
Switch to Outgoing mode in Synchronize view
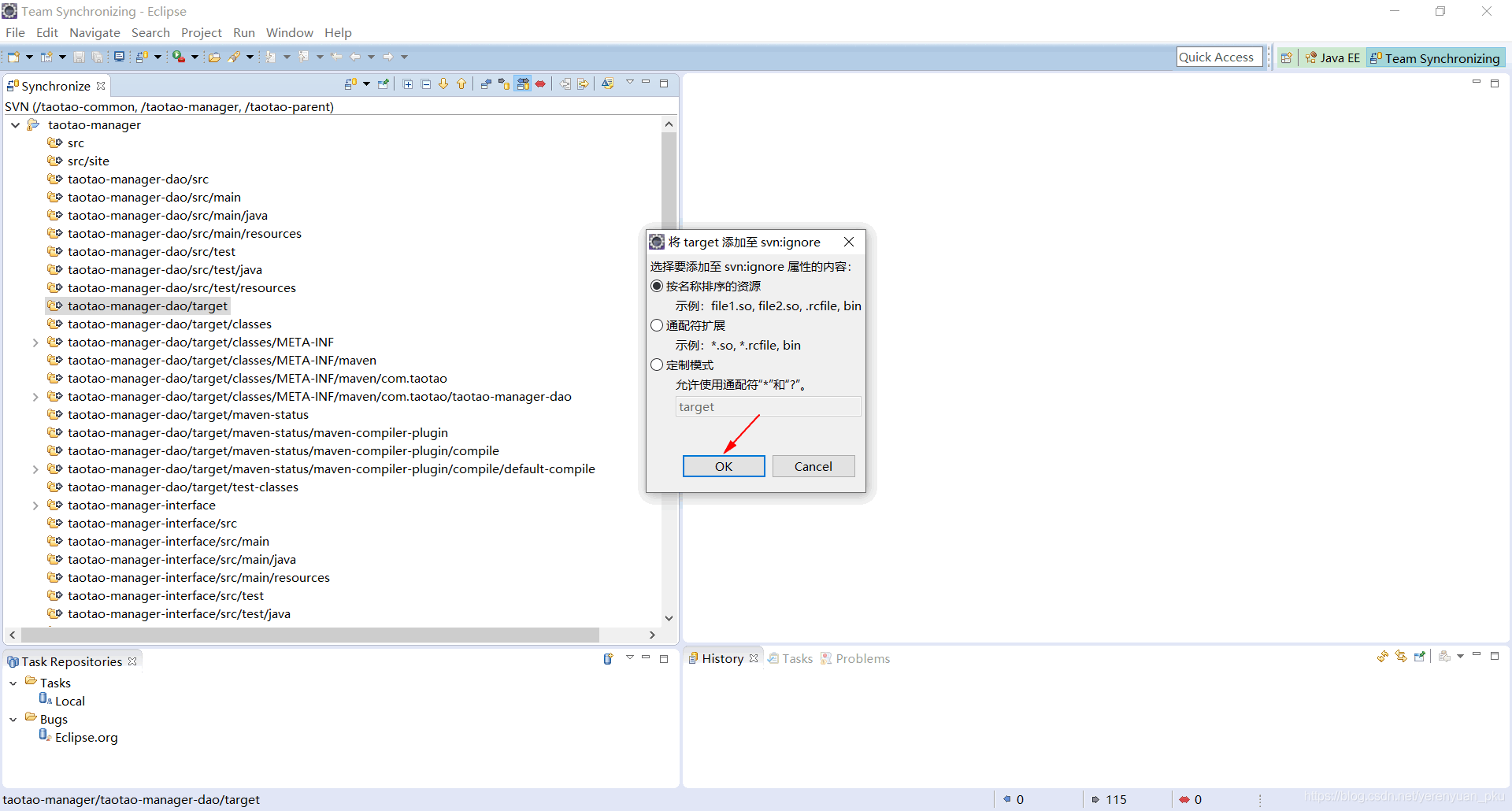point(504,83)
